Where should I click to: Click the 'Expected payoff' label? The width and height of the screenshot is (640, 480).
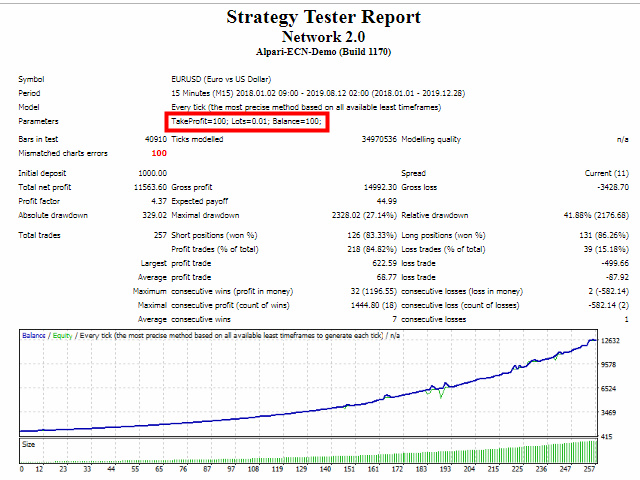coord(200,201)
